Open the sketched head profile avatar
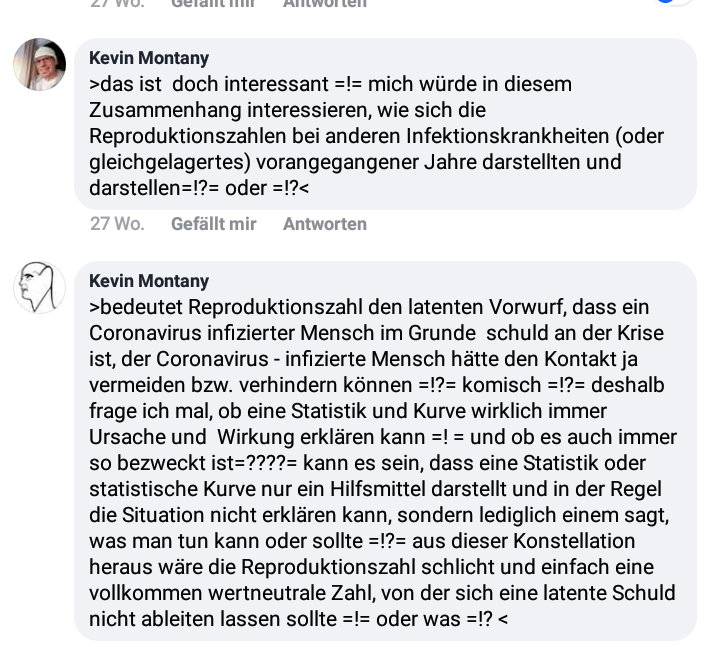 pyautogui.click(x=40, y=287)
